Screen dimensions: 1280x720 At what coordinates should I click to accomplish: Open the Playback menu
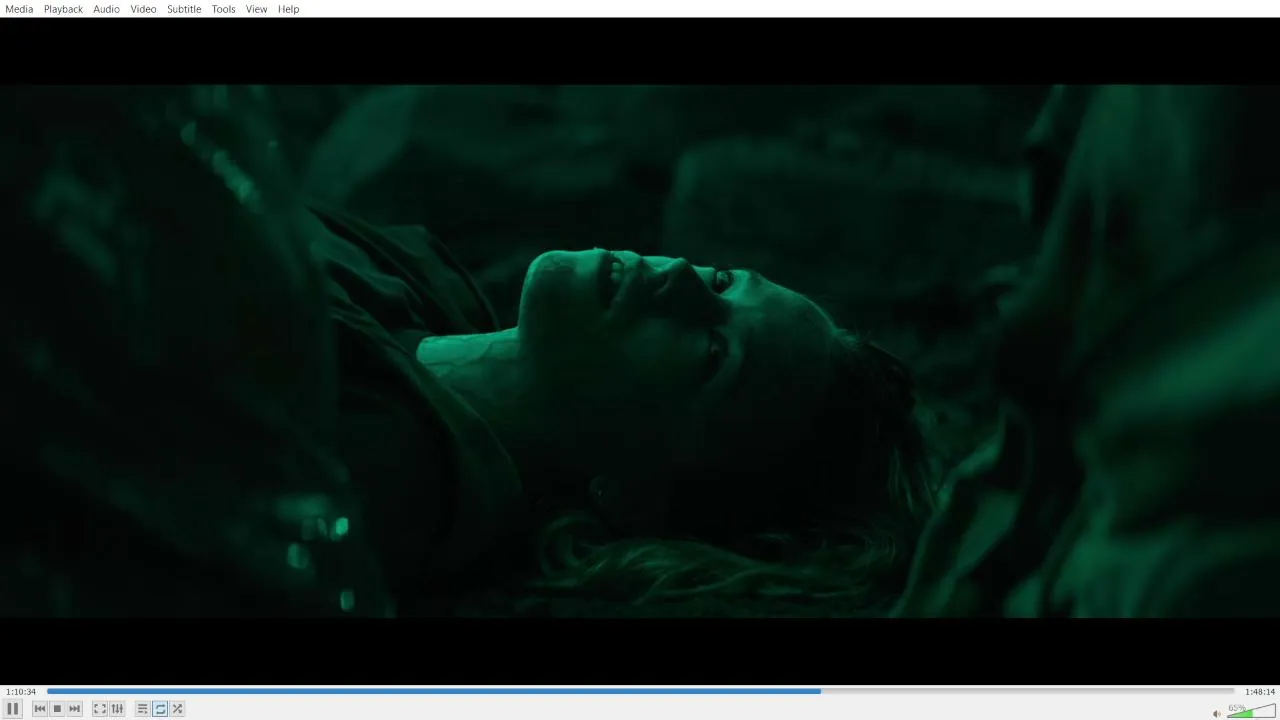click(63, 9)
